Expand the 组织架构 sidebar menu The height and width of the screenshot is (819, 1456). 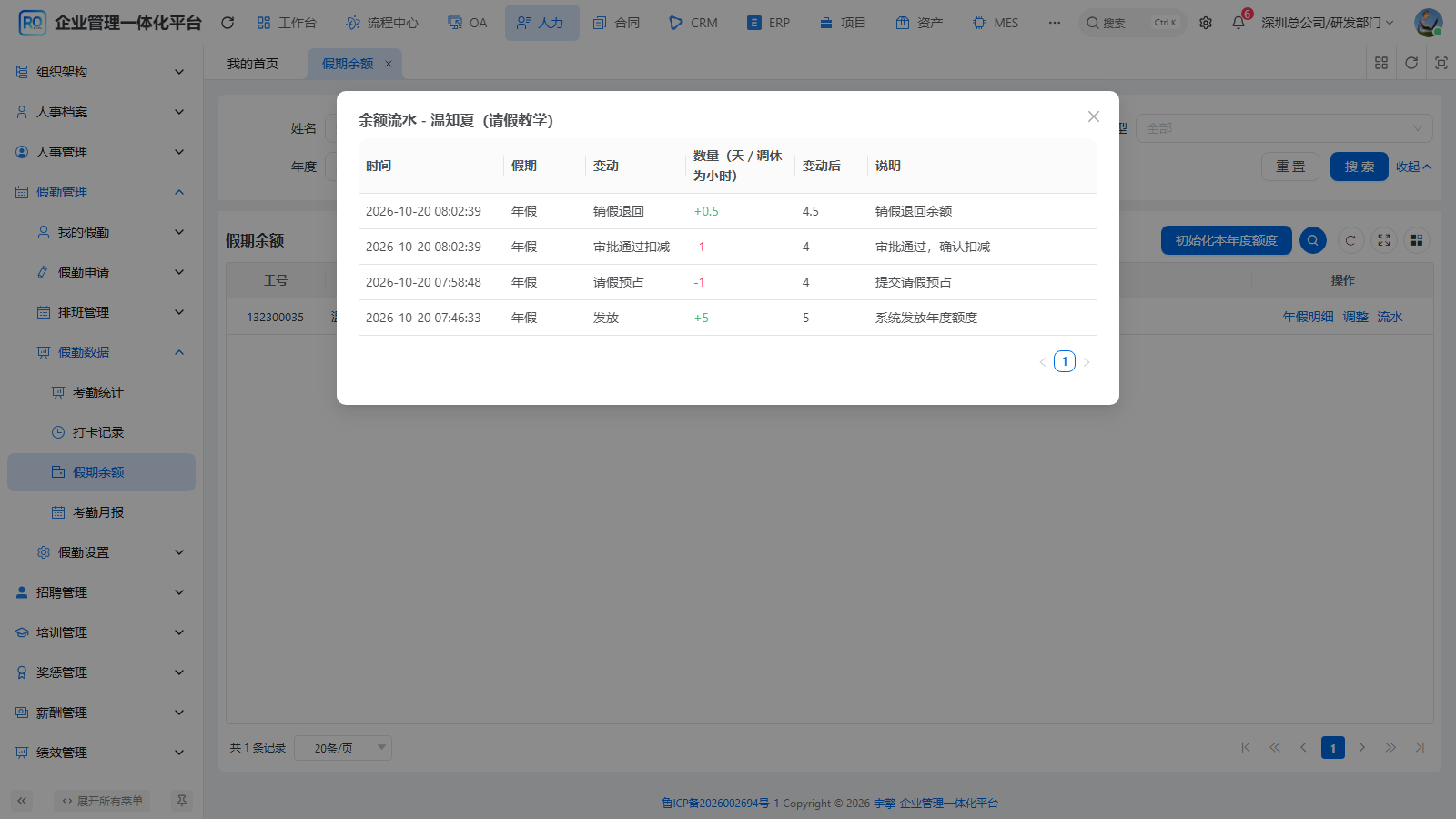point(101,72)
